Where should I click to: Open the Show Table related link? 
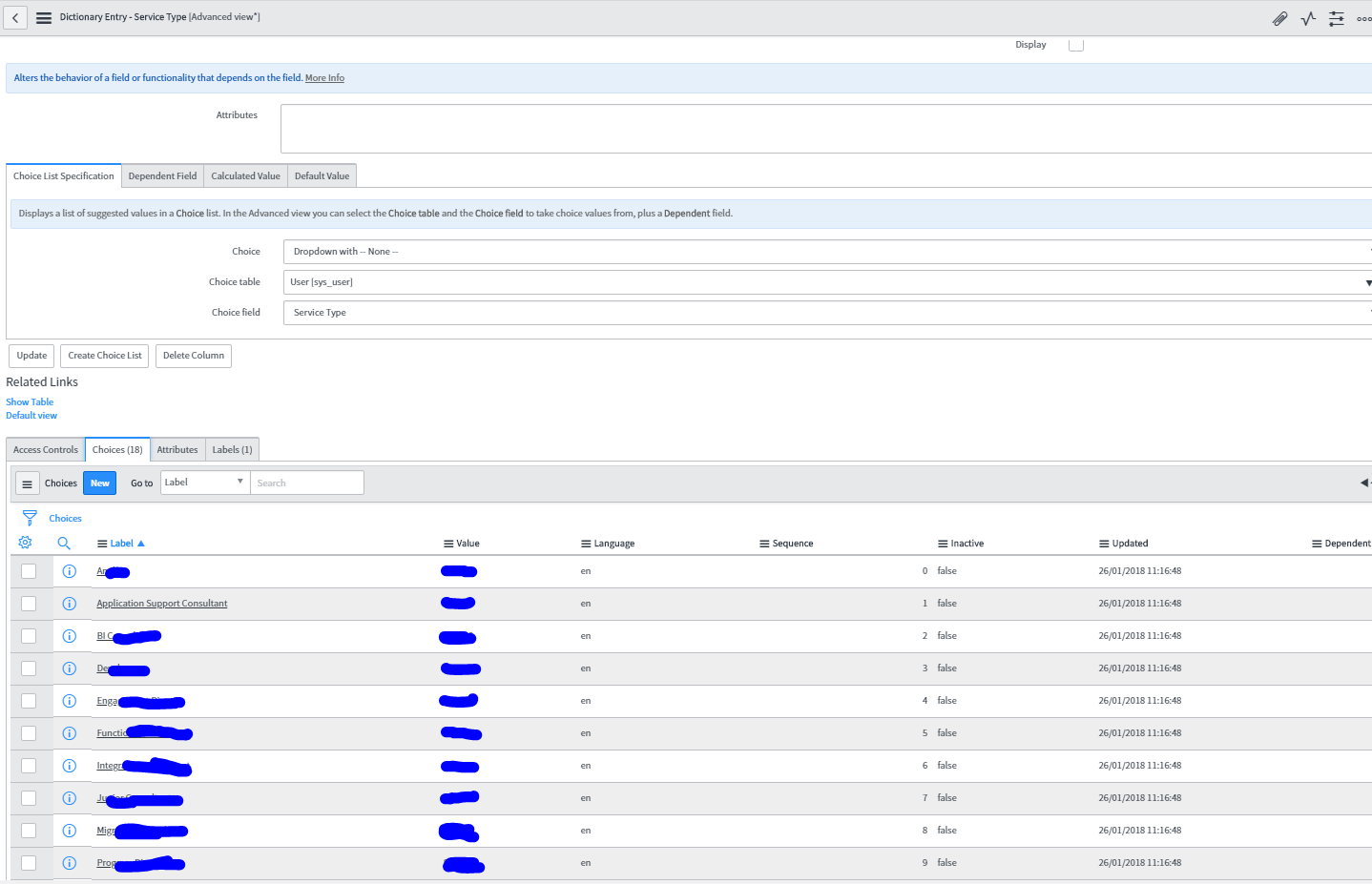pos(30,402)
